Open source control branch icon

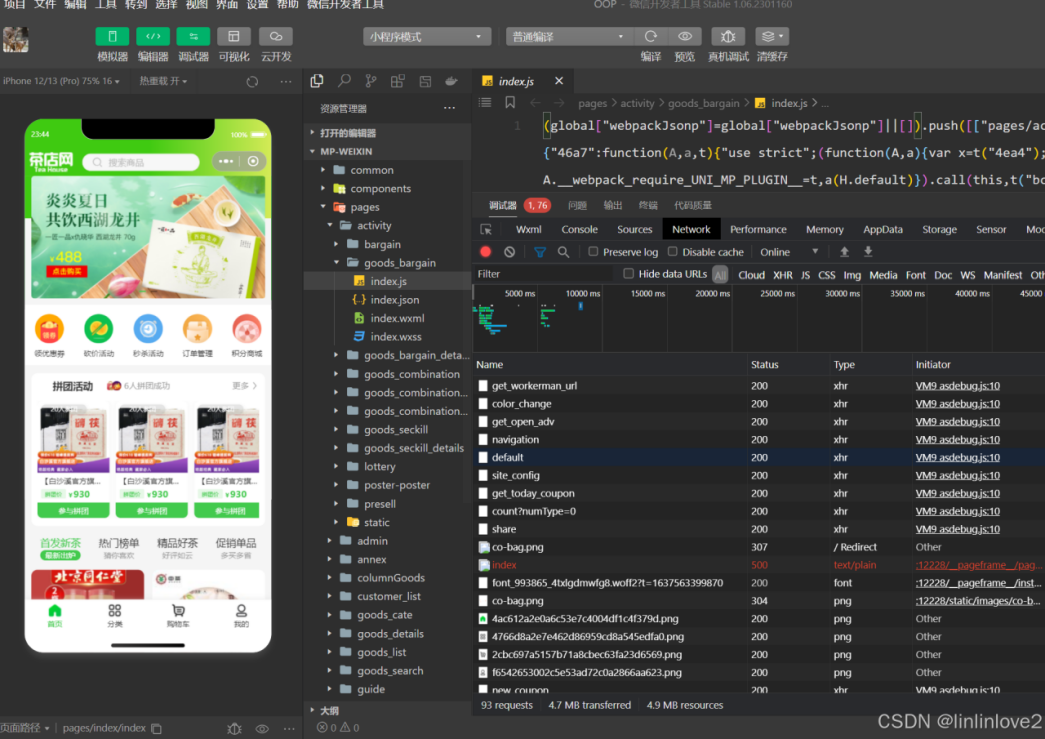pos(371,81)
